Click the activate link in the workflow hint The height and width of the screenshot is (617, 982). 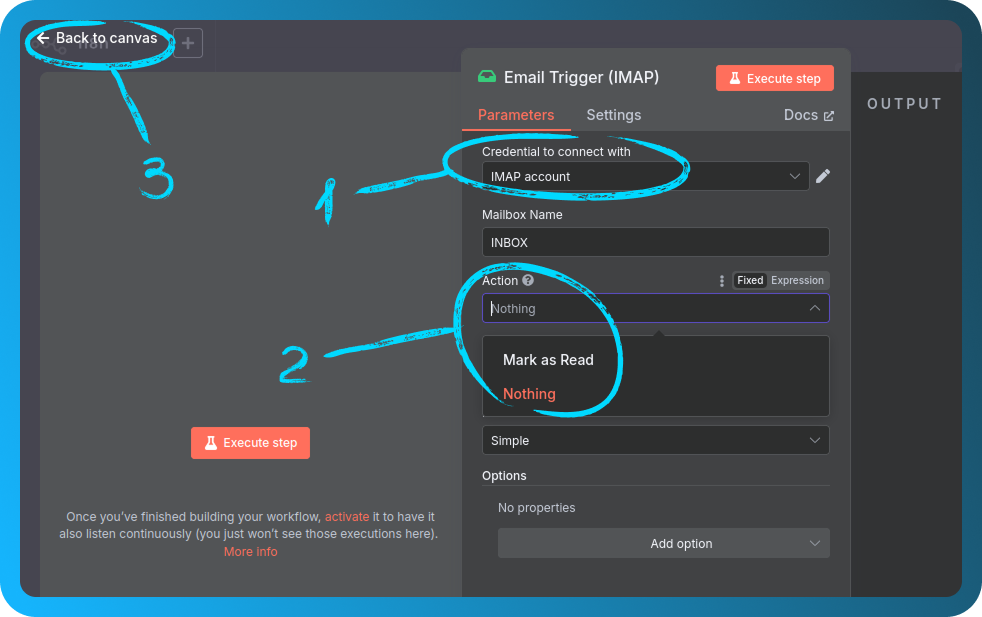tap(346, 517)
